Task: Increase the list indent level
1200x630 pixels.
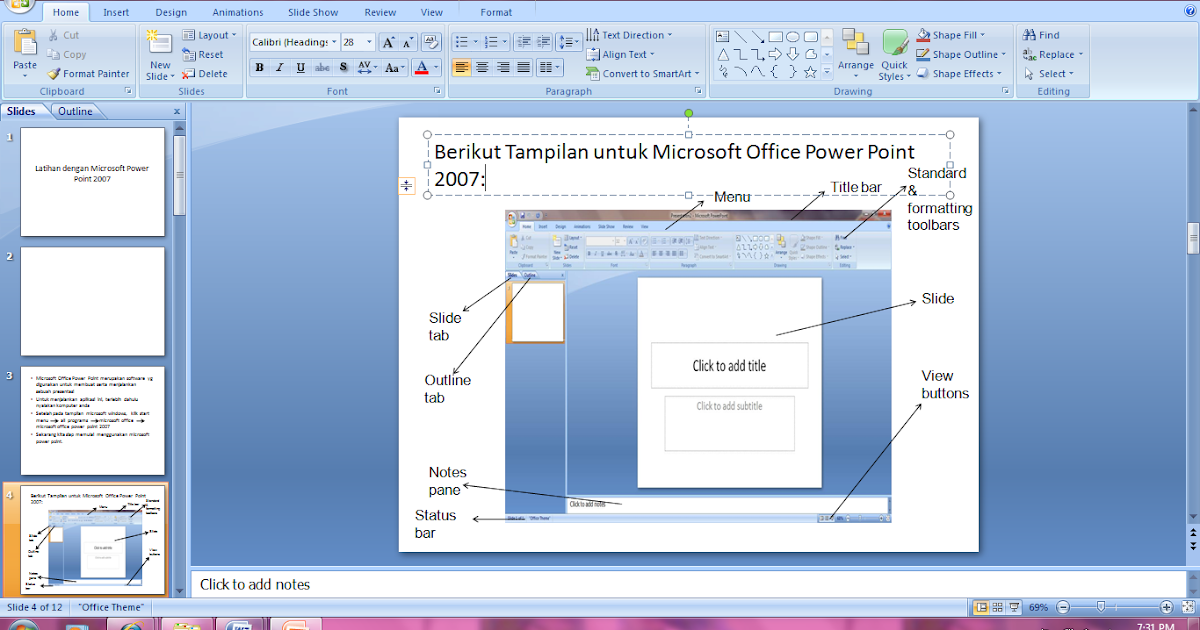Action: (x=543, y=42)
